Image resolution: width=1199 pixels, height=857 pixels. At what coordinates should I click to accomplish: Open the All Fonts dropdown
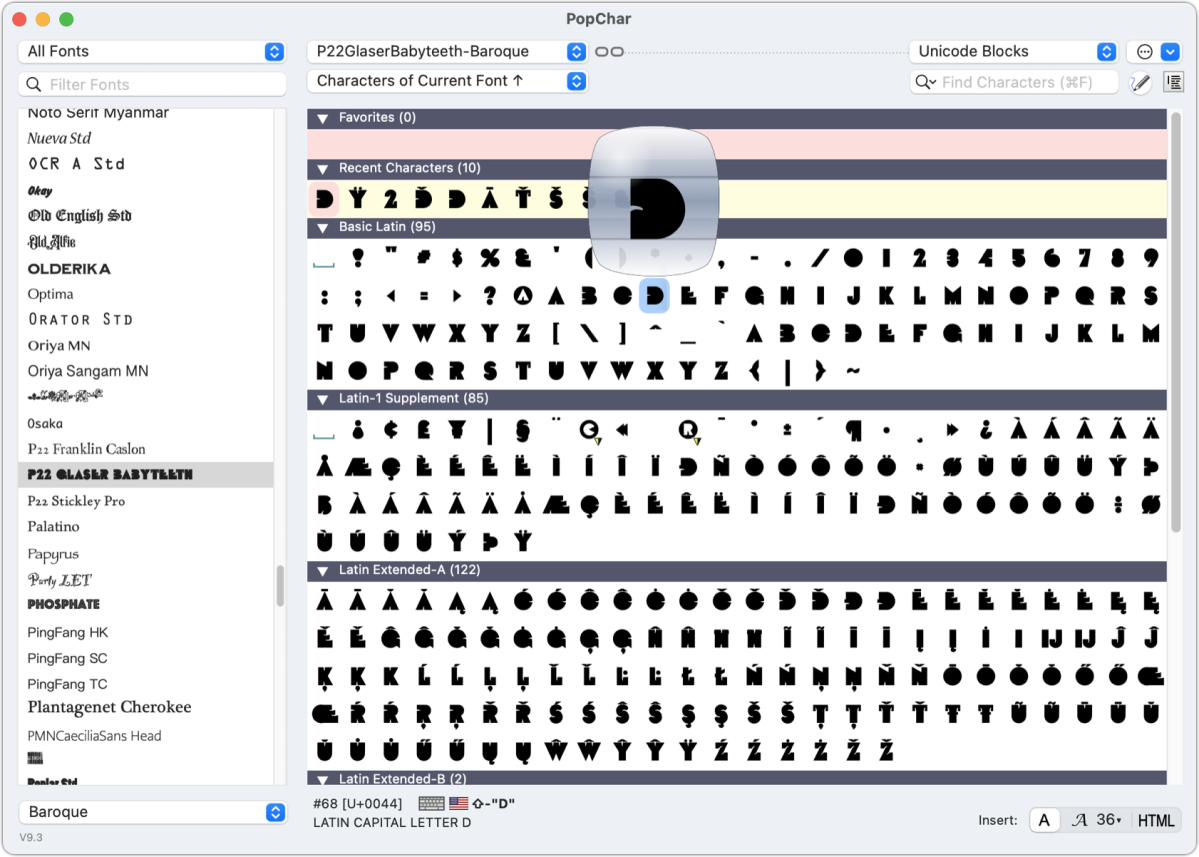tap(152, 51)
